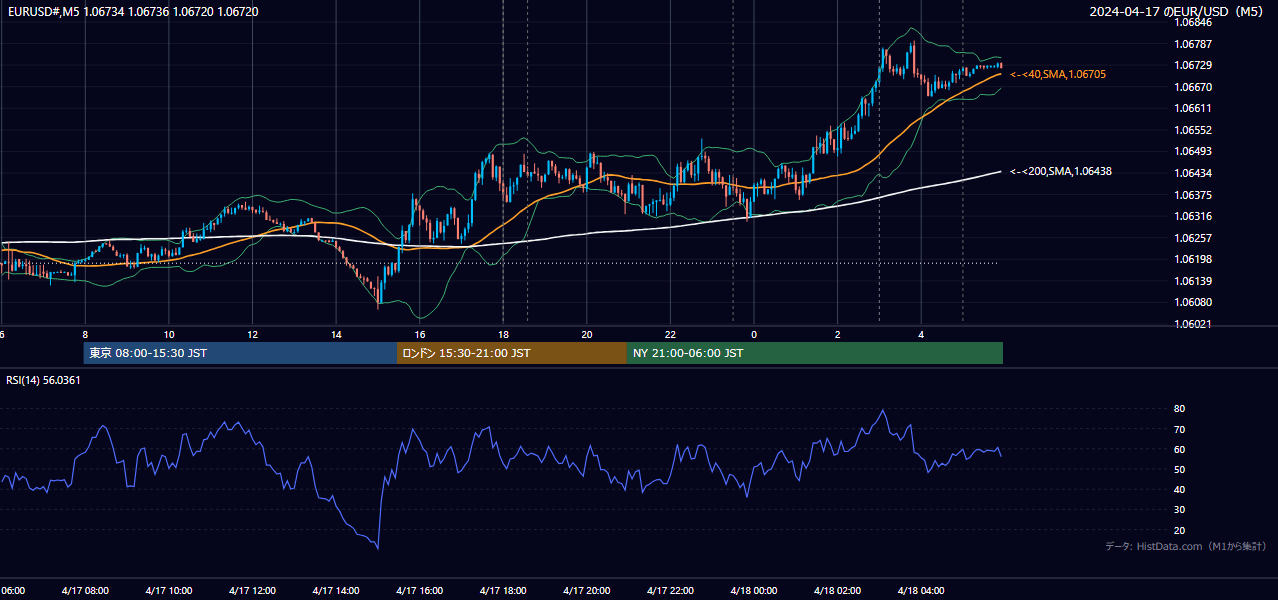Click the 1.06787 price axis label
The image size is (1278, 600).
[1193, 44]
